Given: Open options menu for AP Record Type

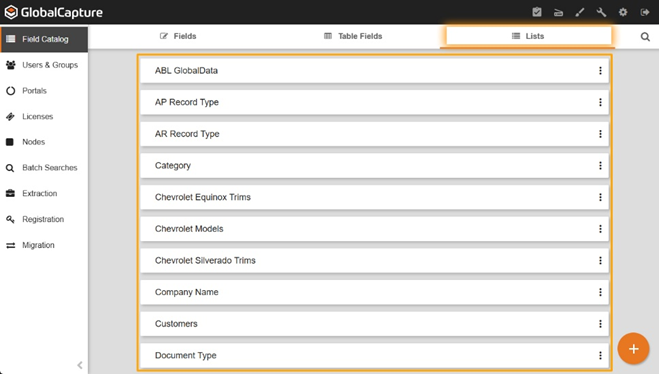Looking at the screenshot, I should coord(600,102).
